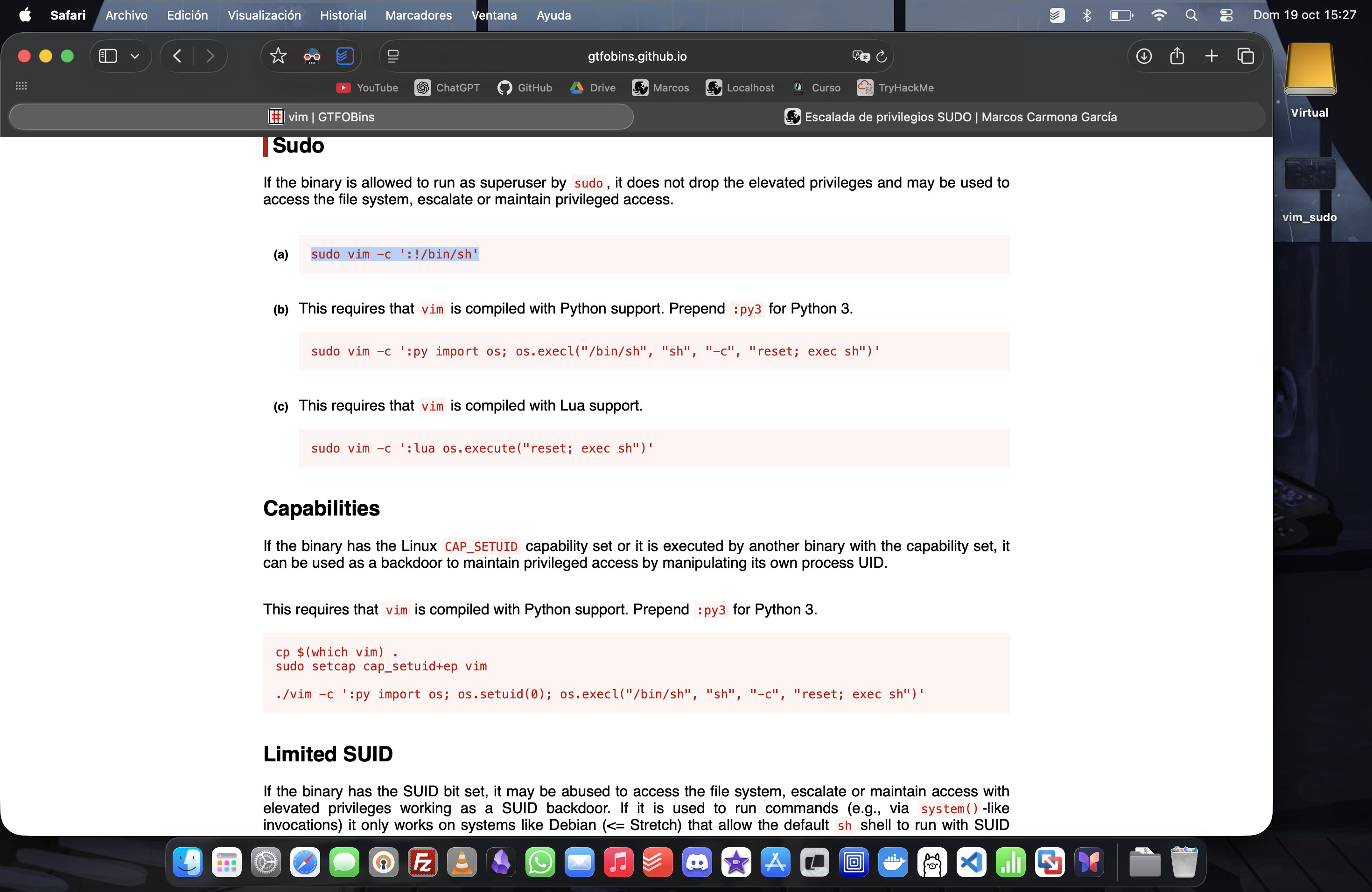Click the translate page icon in address bar

click(860, 56)
